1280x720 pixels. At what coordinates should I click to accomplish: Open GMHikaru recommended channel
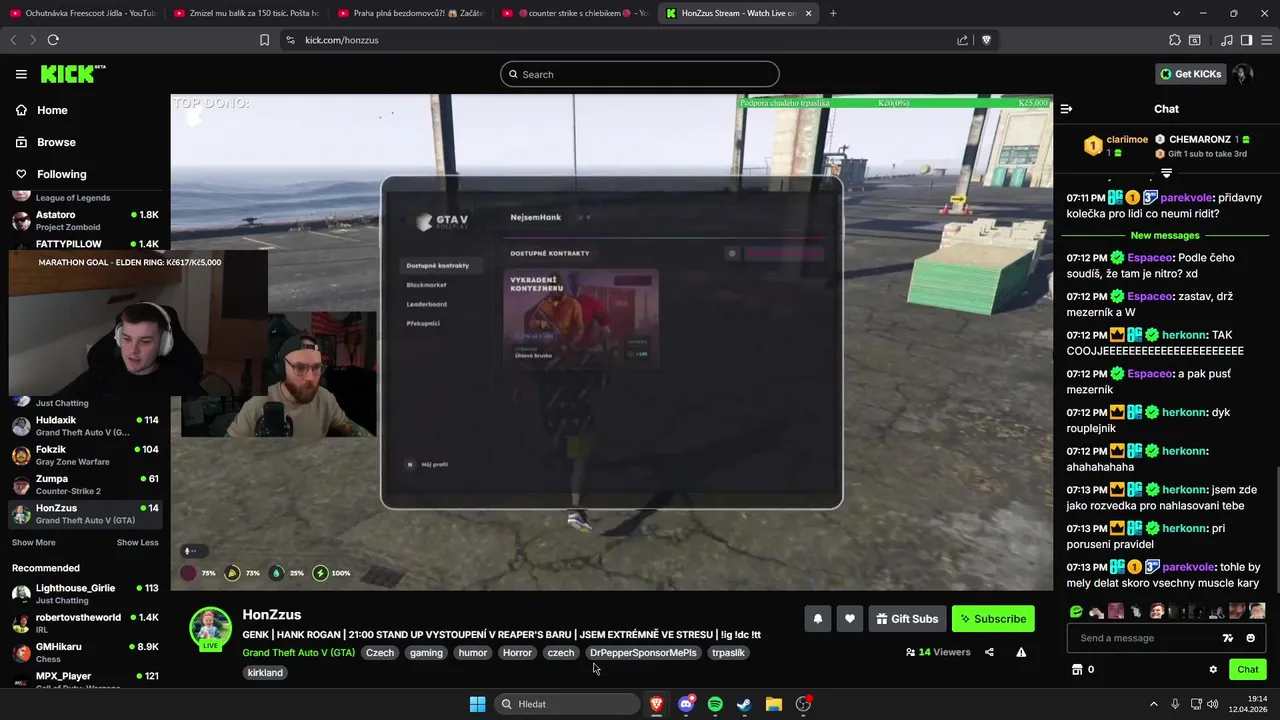[x=85, y=652]
